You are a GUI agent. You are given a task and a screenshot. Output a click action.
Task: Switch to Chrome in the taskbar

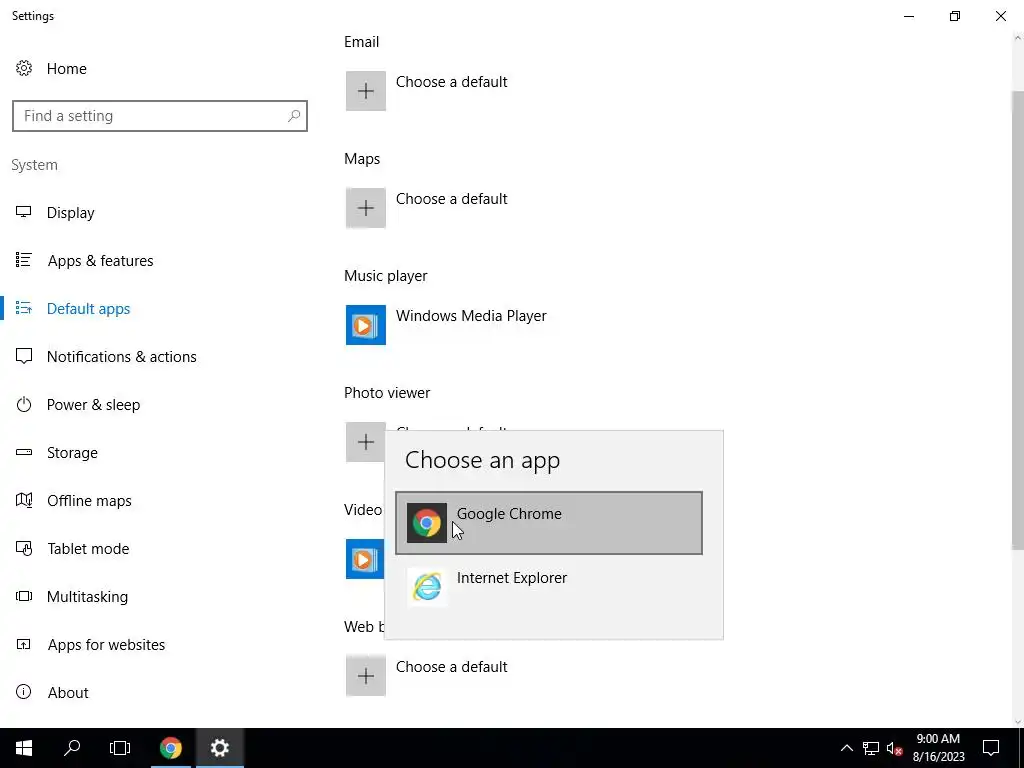(170, 748)
